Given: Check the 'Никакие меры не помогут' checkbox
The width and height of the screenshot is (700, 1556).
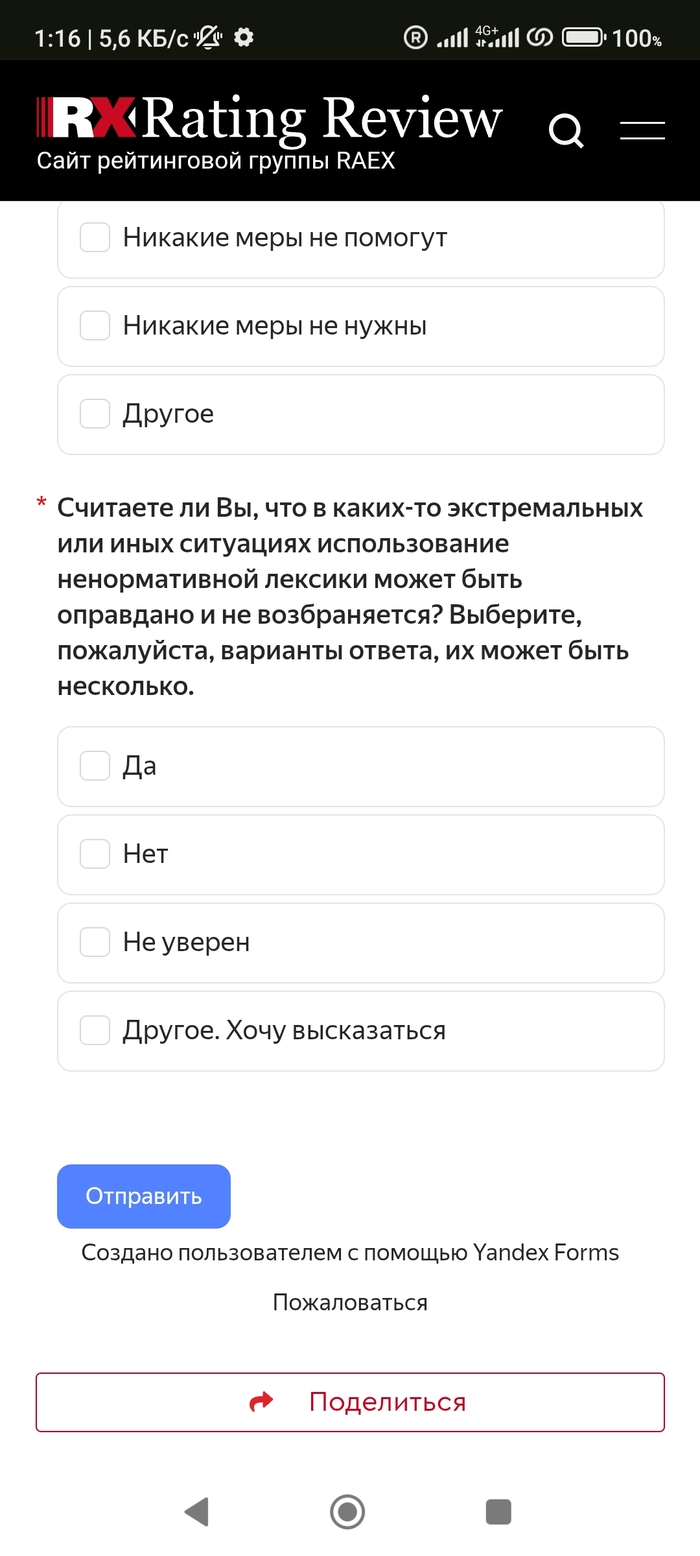Looking at the screenshot, I should coord(95,238).
